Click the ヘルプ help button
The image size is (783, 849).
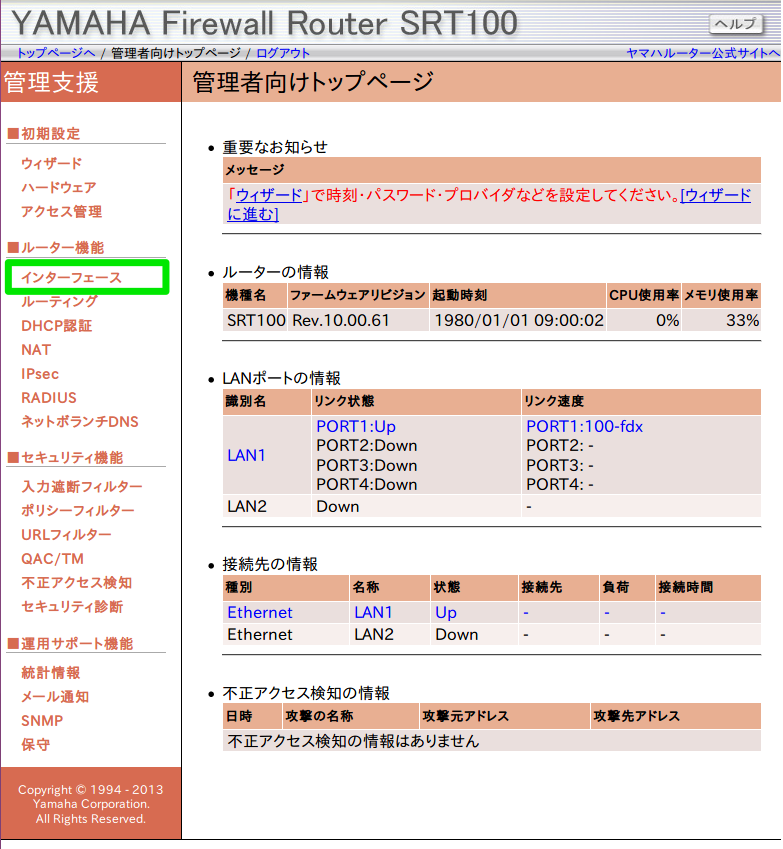click(x=735, y=24)
